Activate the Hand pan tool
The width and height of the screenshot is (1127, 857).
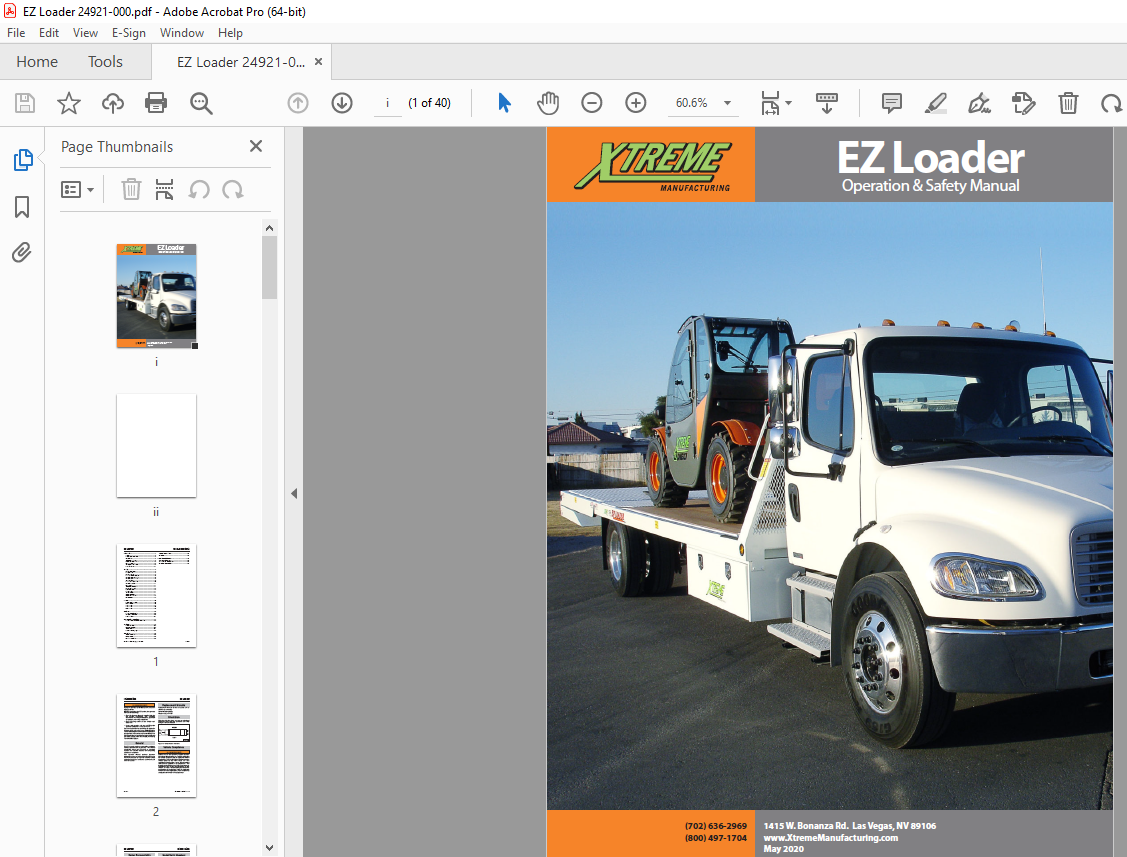coord(548,103)
